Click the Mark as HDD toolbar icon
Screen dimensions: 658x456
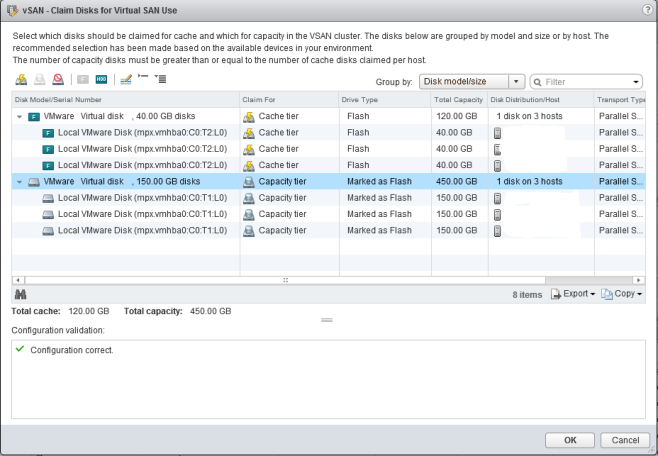101,79
